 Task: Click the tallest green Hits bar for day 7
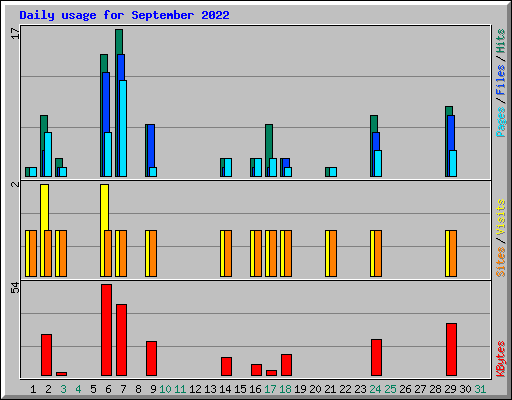tap(119, 42)
